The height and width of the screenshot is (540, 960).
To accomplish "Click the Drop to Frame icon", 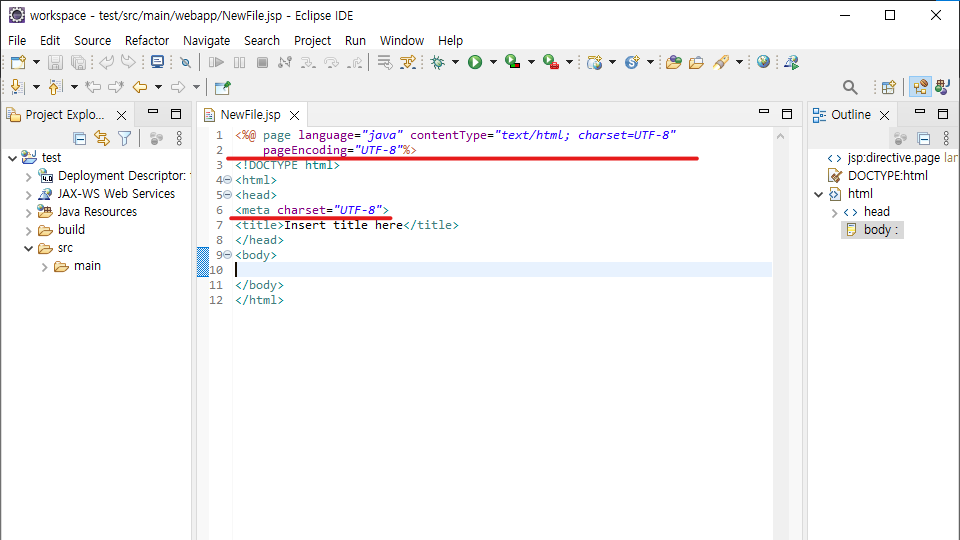I will 384,62.
